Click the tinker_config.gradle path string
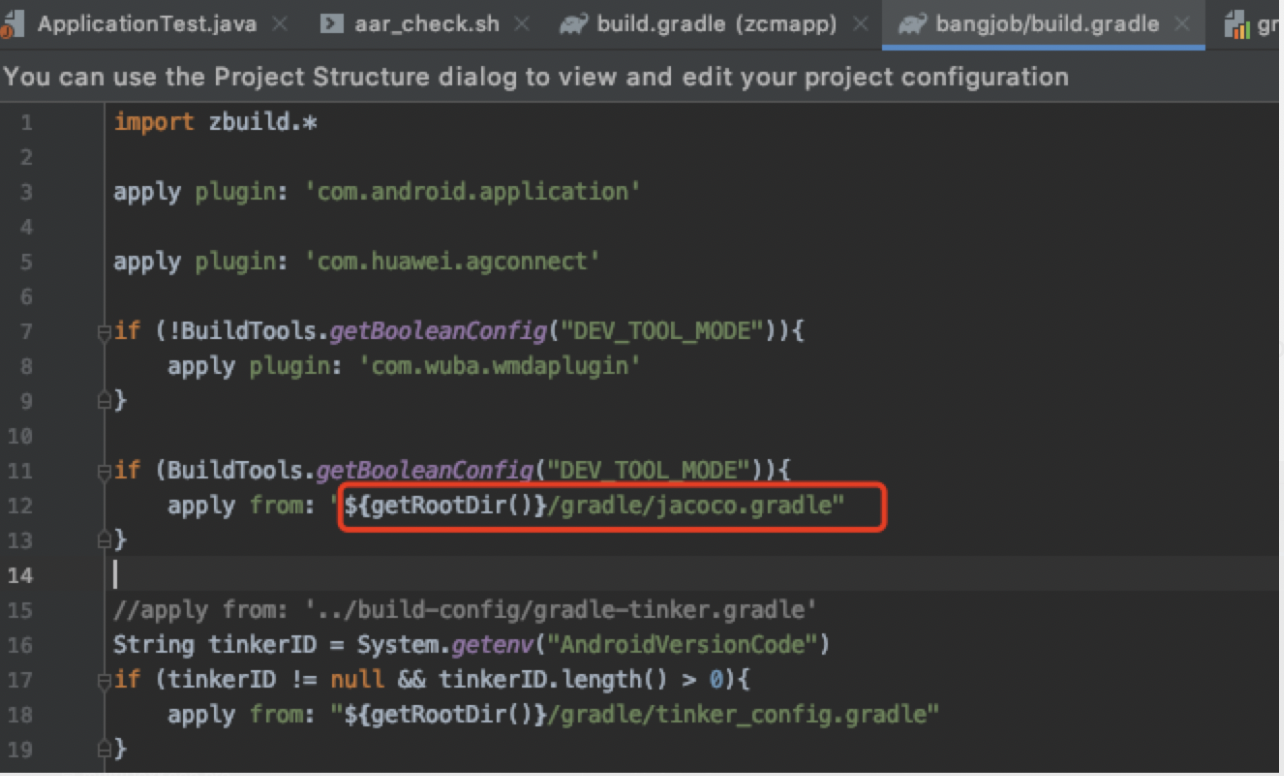This screenshot has width=1284, height=776. click(x=635, y=715)
